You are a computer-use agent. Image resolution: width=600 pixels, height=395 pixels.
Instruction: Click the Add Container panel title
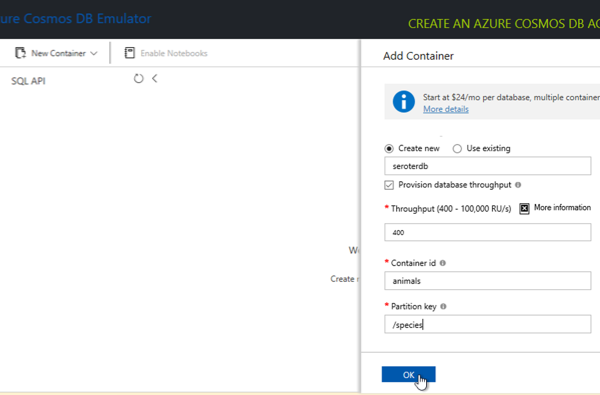(x=418, y=56)
